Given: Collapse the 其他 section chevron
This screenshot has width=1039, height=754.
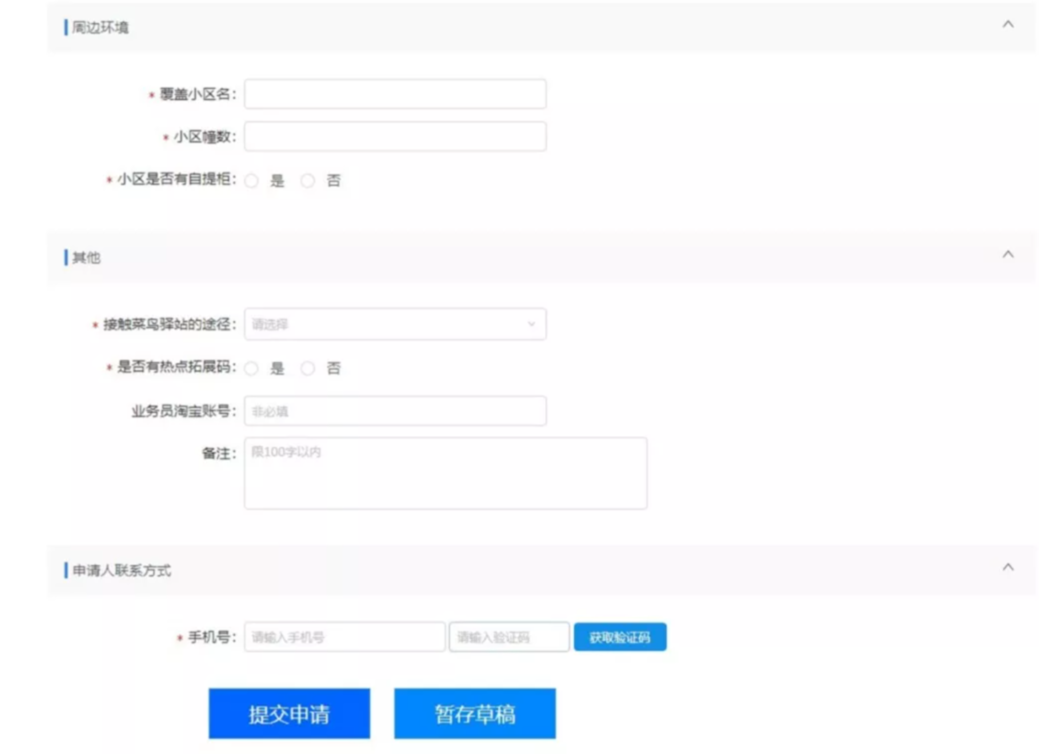Looking at the screenshot, I should 1007,255.
